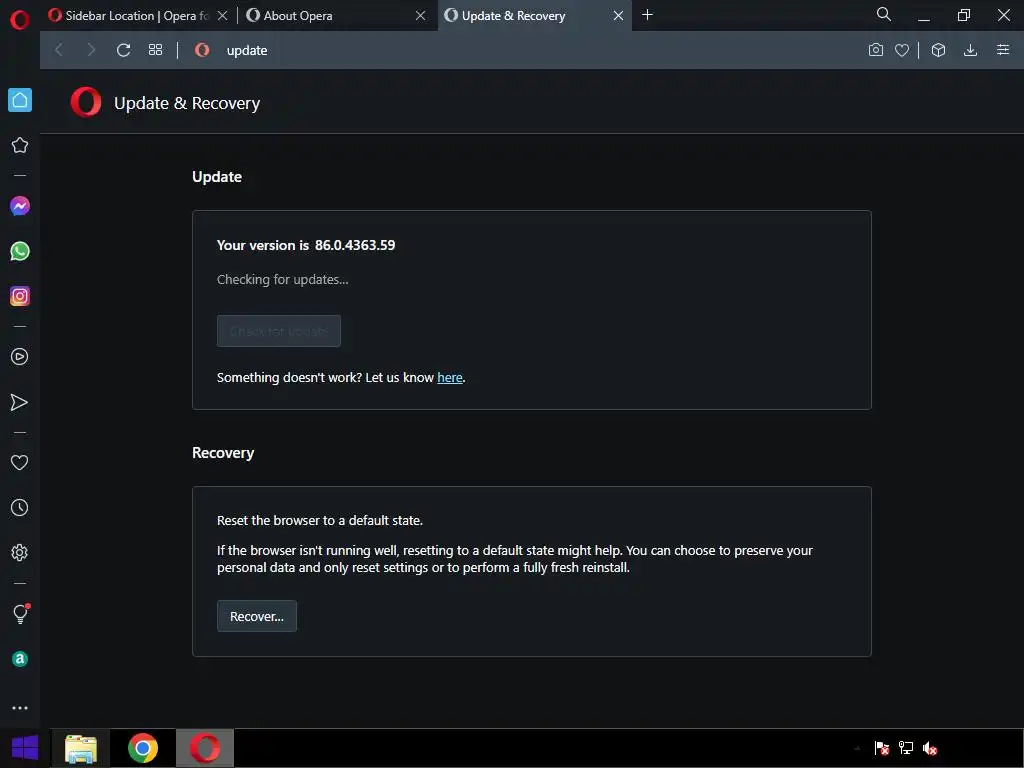Open Bookmarks star in sidebar
The image size is (1024, 768).
20,145
